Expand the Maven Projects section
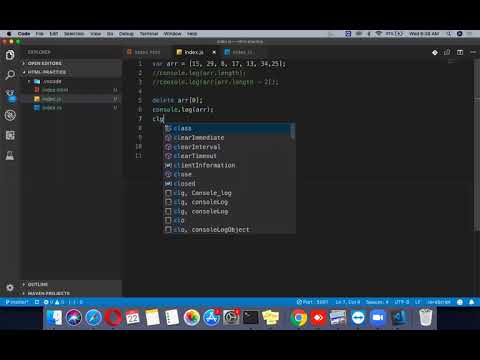 71,293
